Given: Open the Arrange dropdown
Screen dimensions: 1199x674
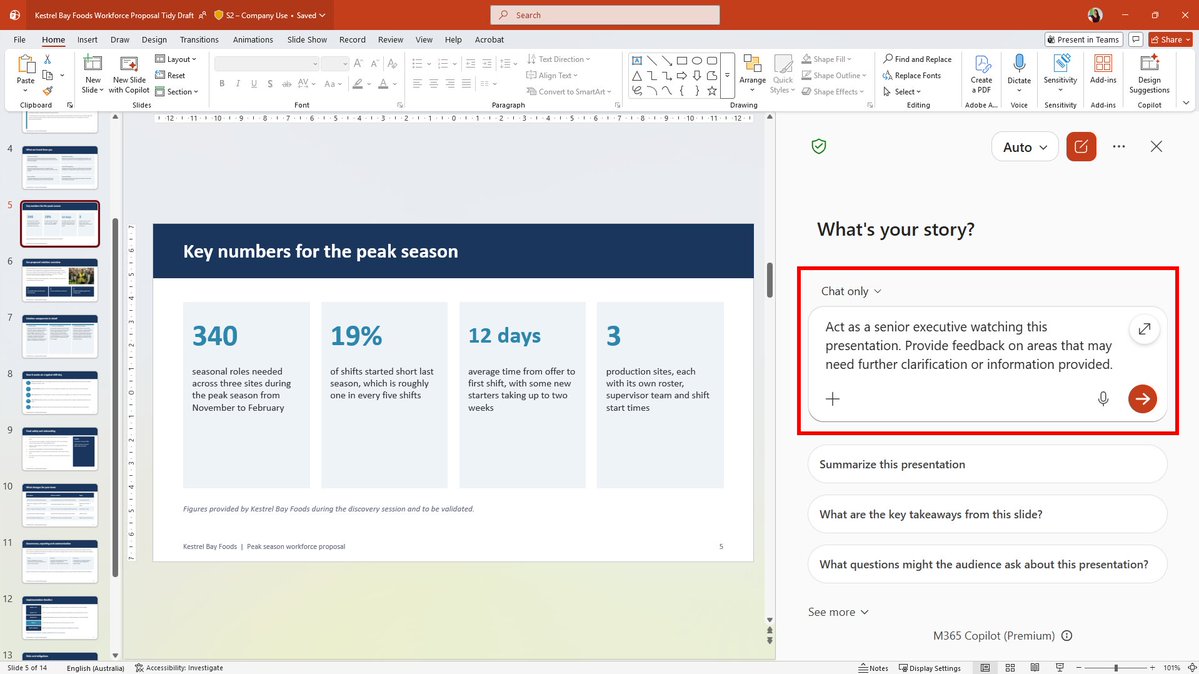Looking at the screenshot, I should (x=752, y=74).
